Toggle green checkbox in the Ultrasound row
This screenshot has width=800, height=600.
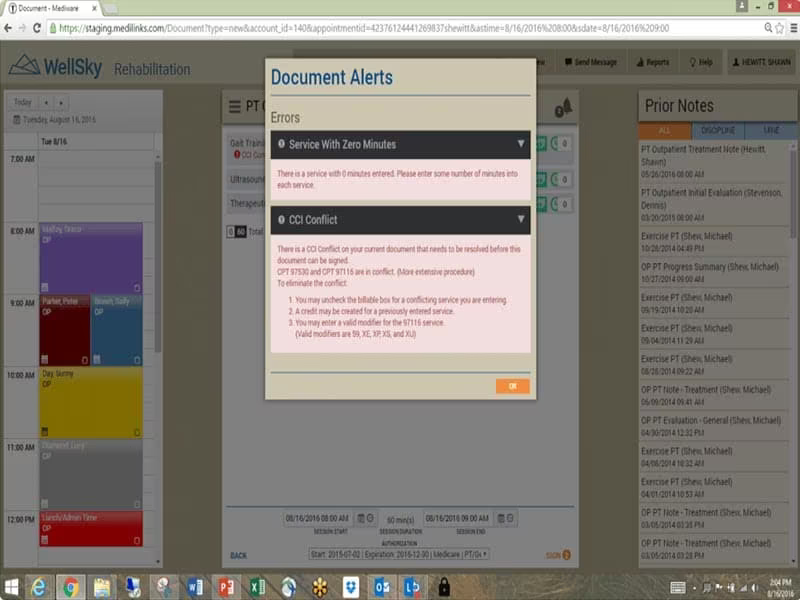pyautogui.click(x=541, y=180)
